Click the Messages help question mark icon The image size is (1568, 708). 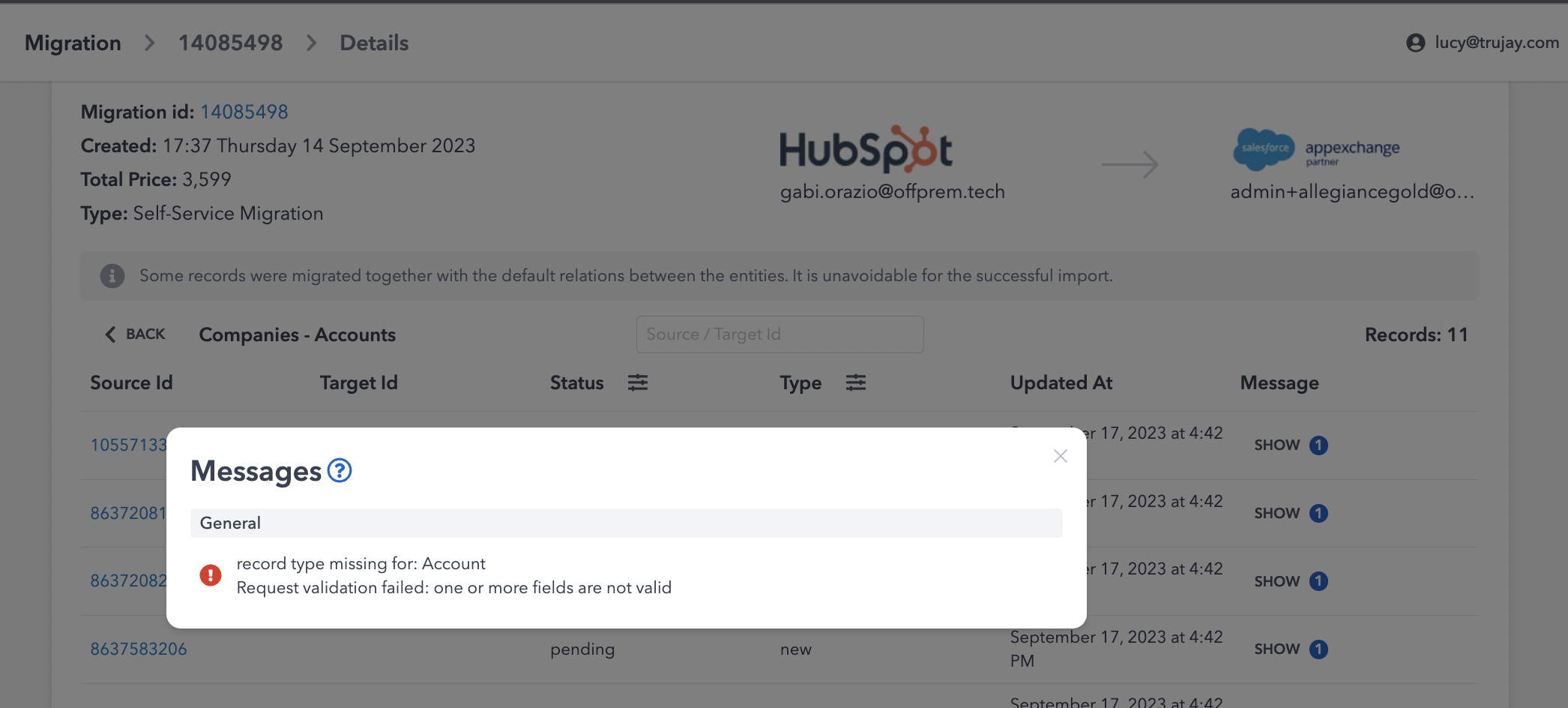tap(340, 471)
